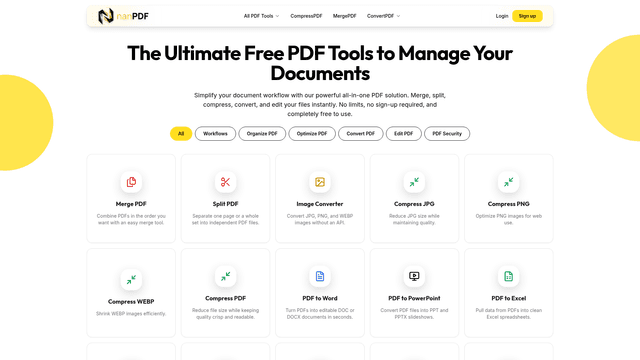
Task: Click the Compress WEBP title
Action: tap(131, 302)
